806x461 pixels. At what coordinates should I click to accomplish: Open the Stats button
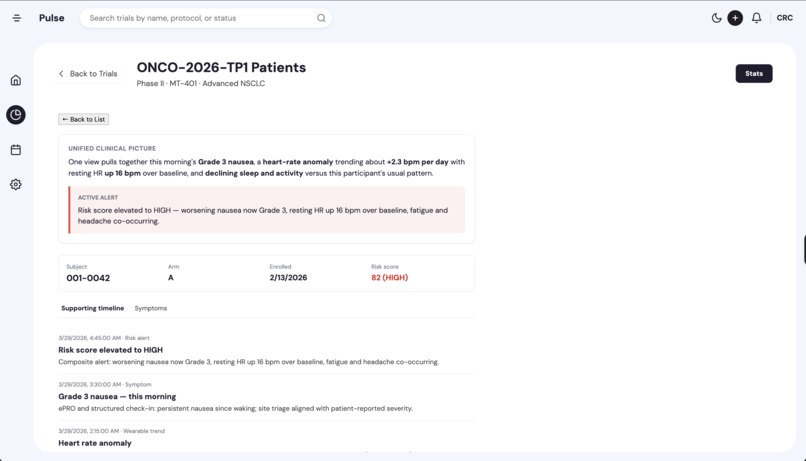[x=754, y=73]
